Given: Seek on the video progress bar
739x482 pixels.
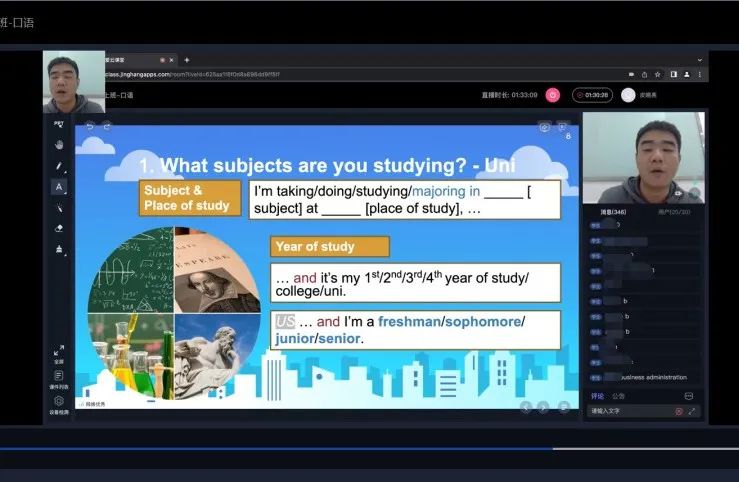Looking at the screenshot, I should tap(369, 449).
